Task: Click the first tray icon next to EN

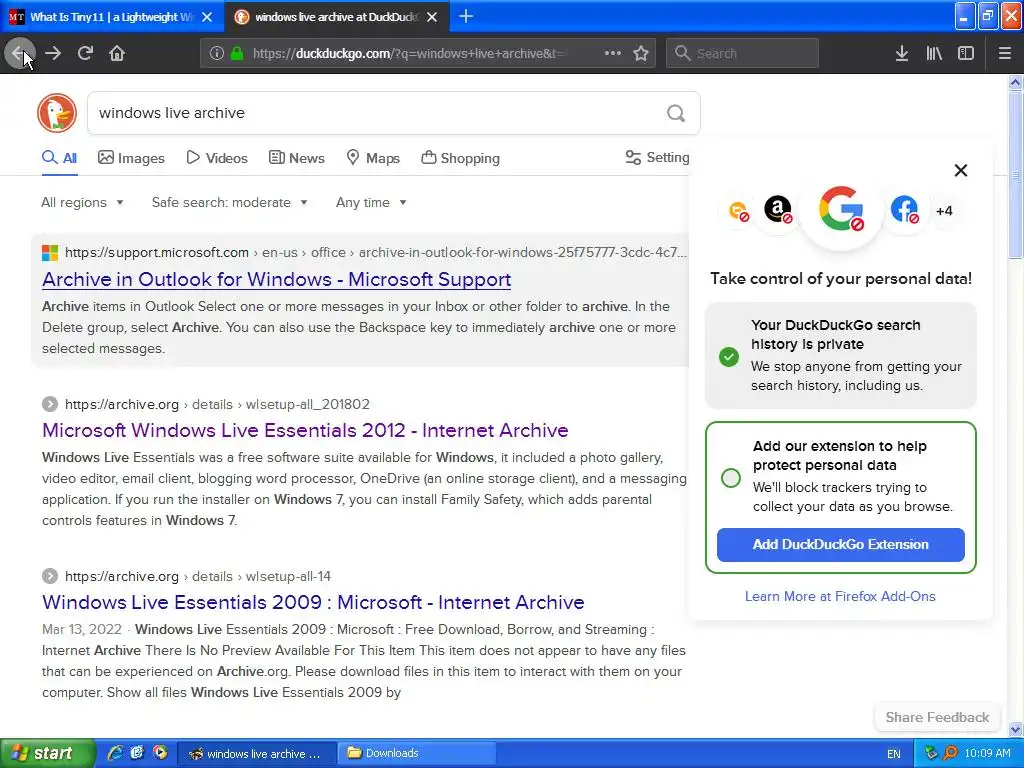Action: (x=931, y=753)
